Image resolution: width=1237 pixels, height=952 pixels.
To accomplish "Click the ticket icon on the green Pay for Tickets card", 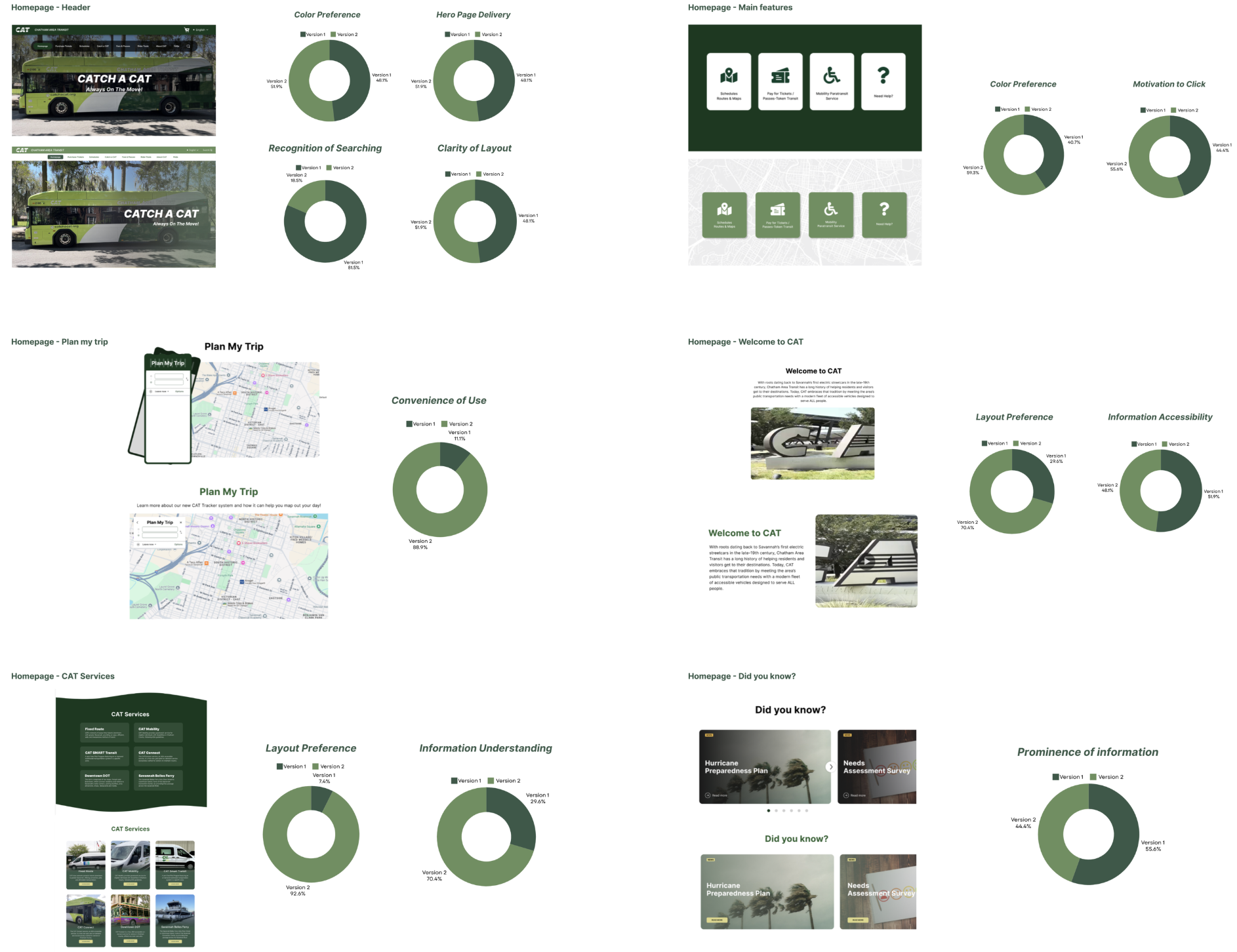I will (778, 210).
